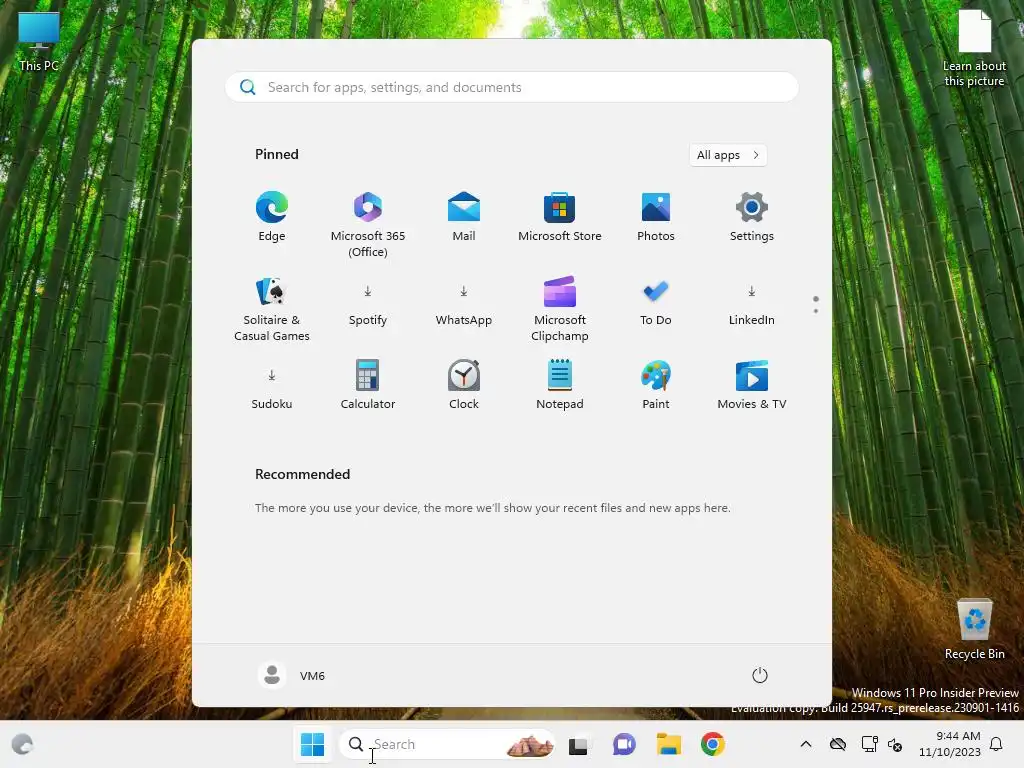1024x768 pixels.
Task: Open the Calculator app
Action: pos(368,385)
